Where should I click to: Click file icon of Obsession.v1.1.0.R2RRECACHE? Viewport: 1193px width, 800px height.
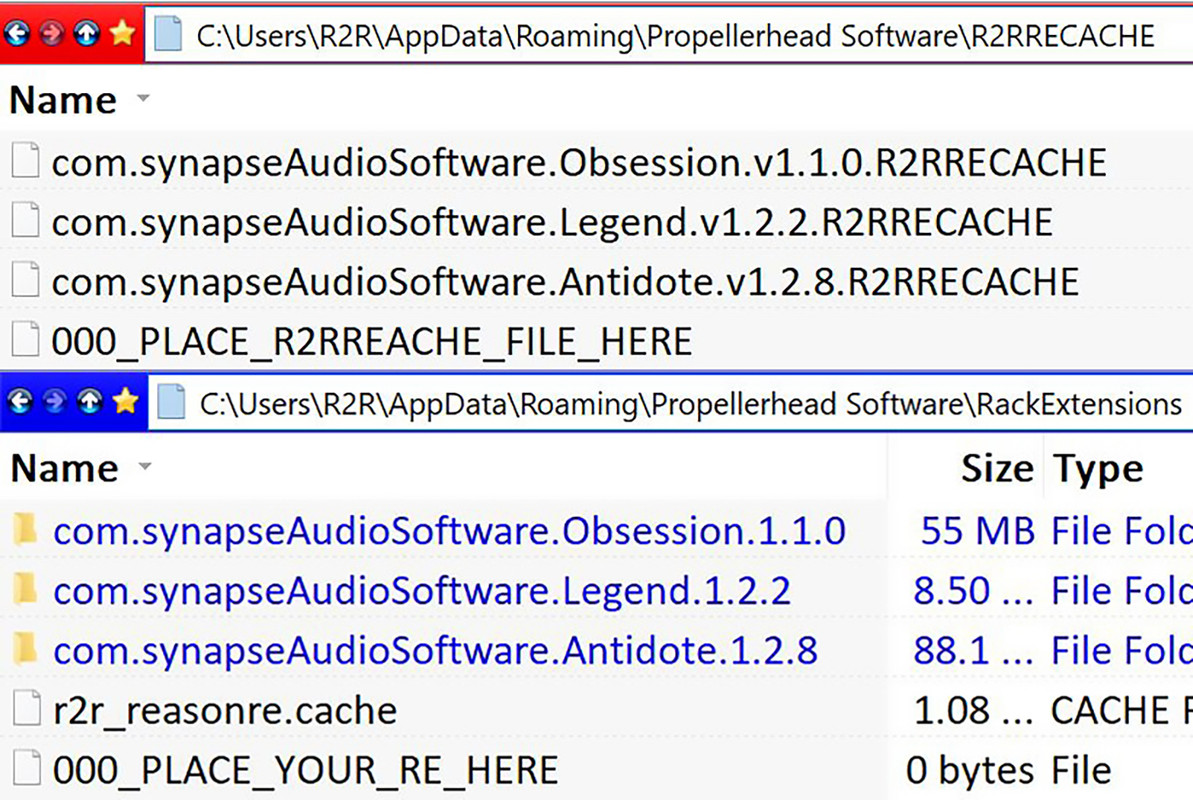pos(26,161)
